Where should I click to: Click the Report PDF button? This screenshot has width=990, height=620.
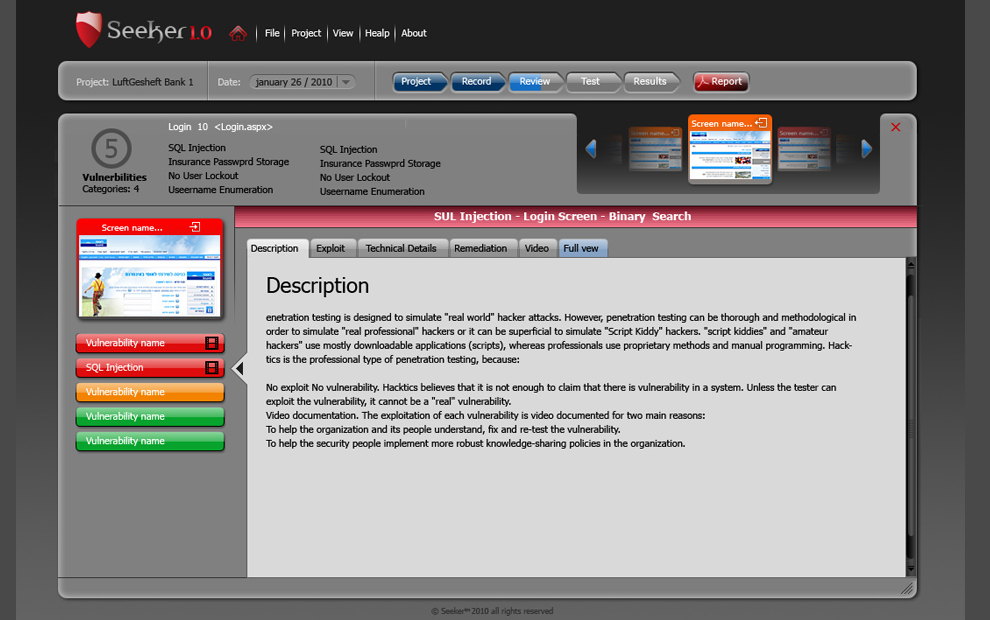[721, 82]
